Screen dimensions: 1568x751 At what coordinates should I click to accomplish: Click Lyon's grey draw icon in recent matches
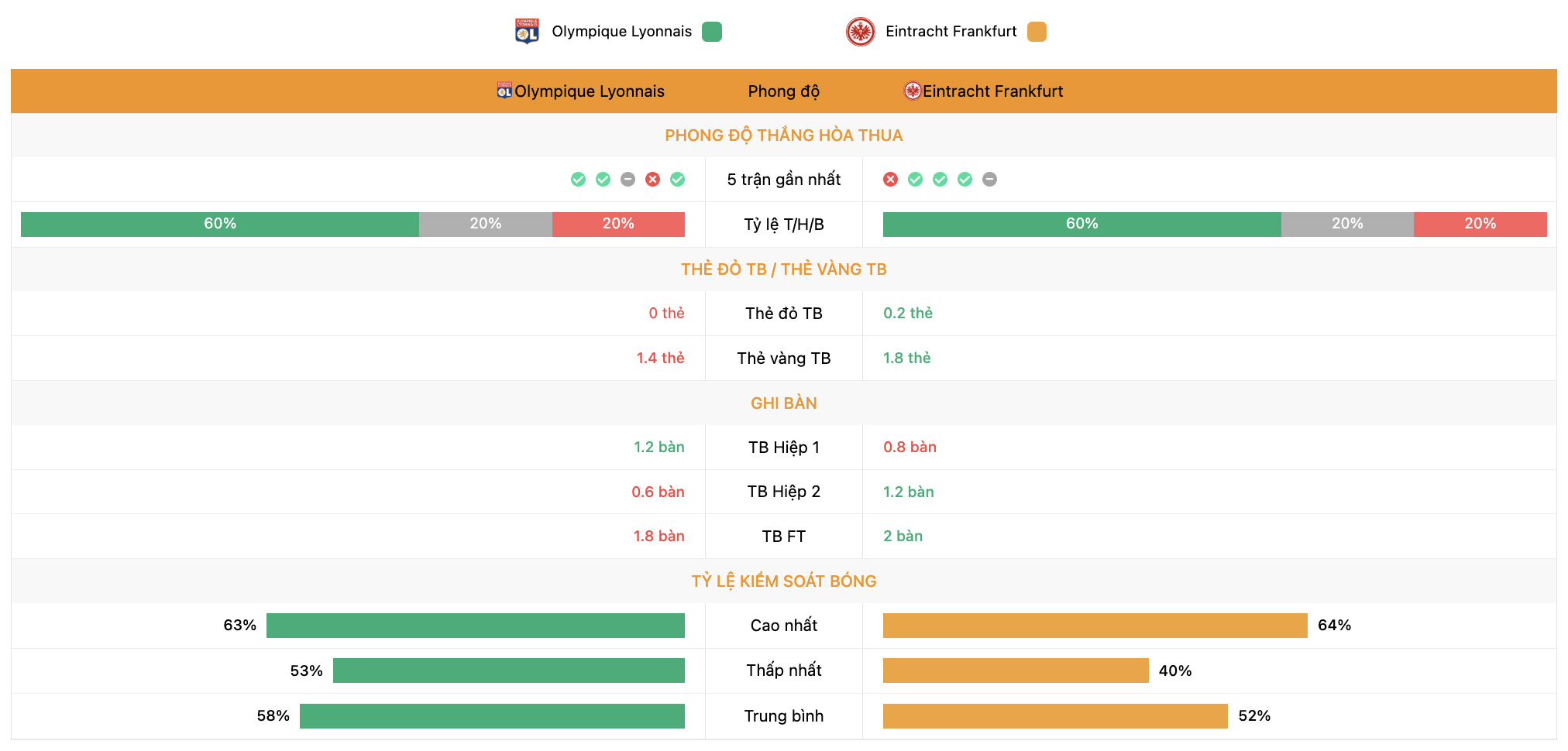coord(628,180)
